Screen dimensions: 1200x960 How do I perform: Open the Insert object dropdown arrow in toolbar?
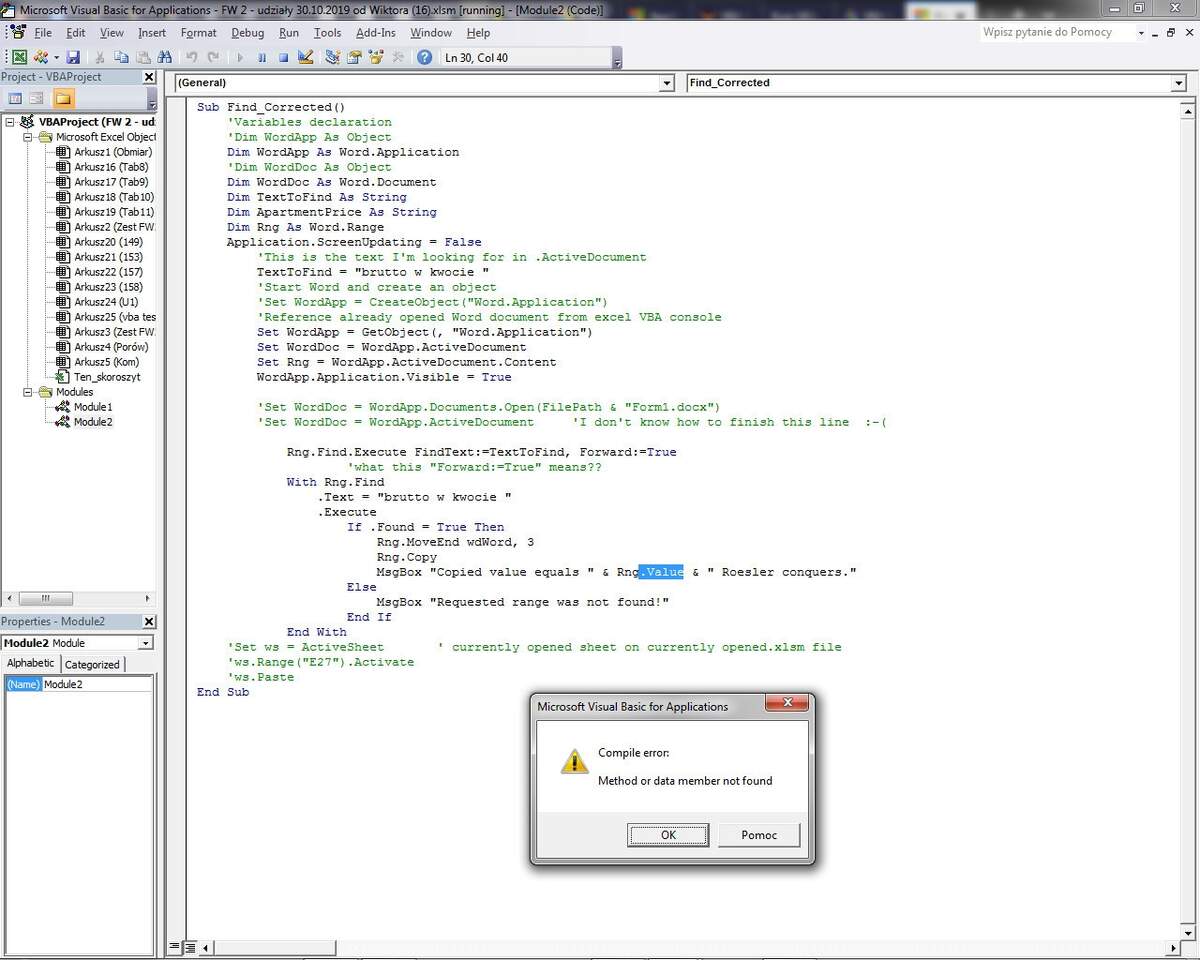[56, 58]
